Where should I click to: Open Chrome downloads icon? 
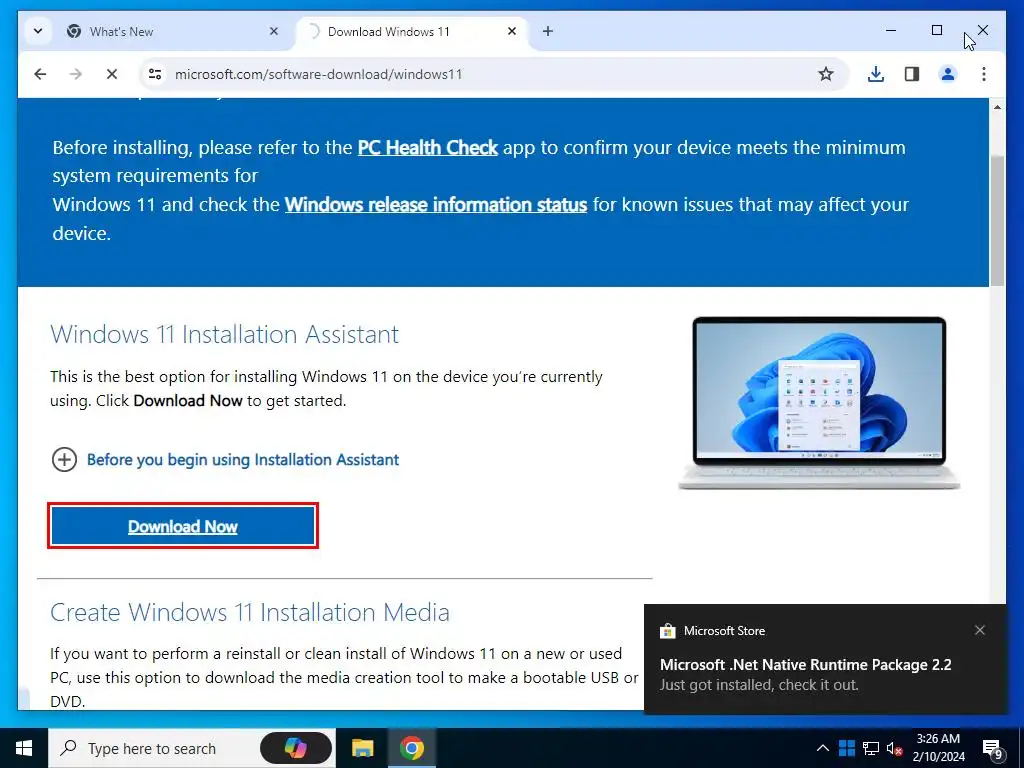pyautogui.click(x=876, y=74)
